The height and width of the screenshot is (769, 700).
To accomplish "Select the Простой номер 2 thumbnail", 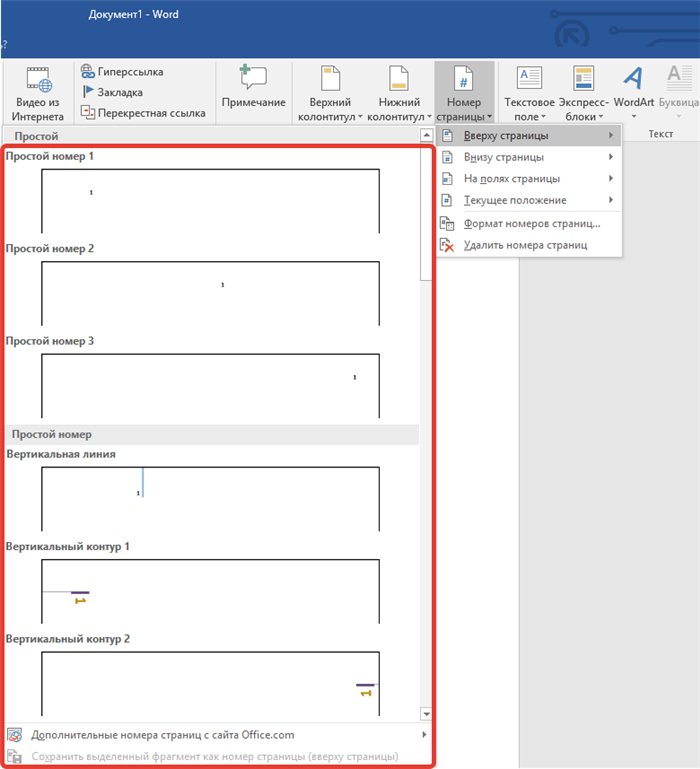I will 210,293.
